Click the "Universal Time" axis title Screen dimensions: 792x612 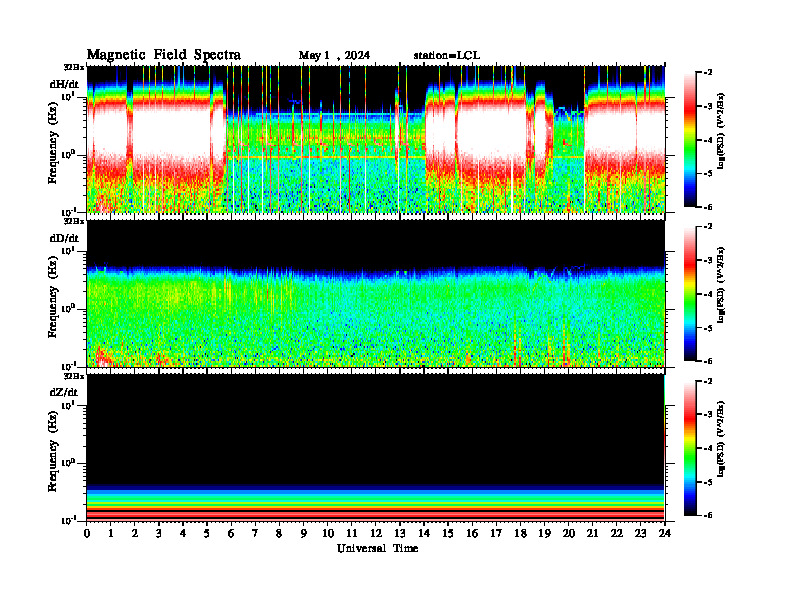[x=377, y=548]
